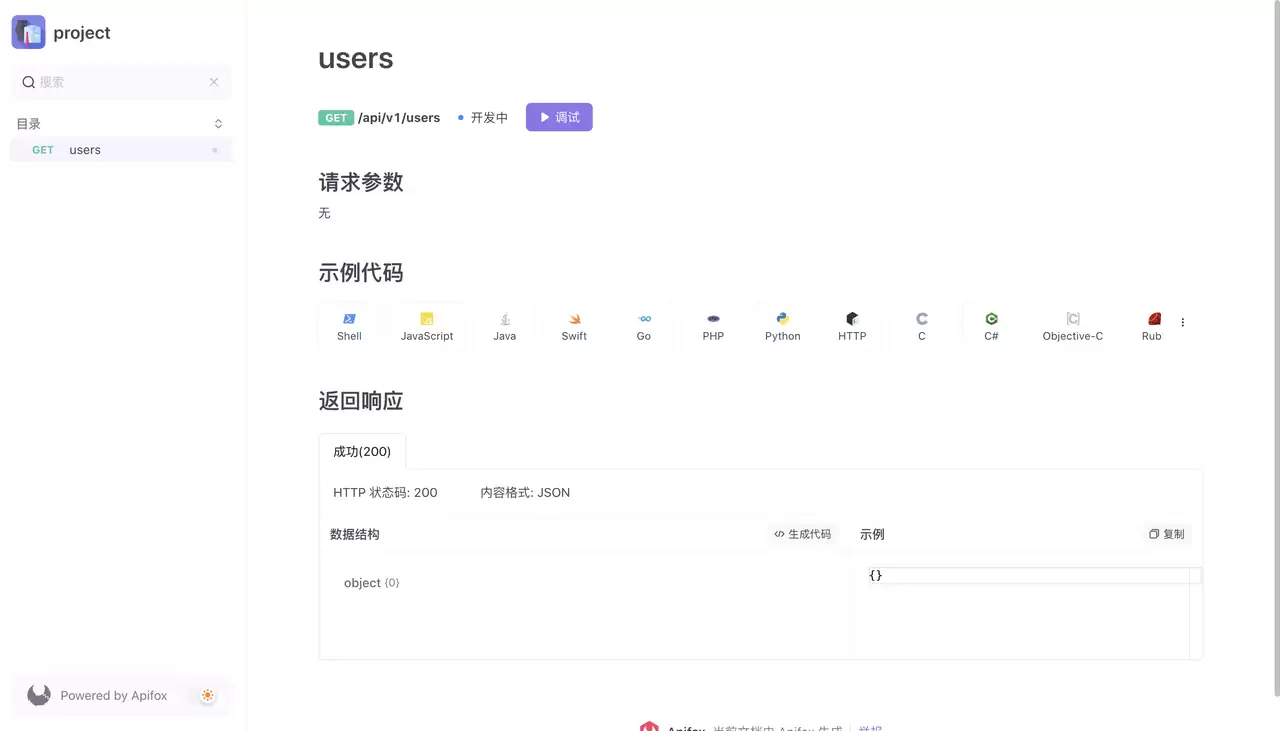Viewport: 1280px width, 731px height.
Task: Click the page vertical scrollbar
Action: [1275, 348]
